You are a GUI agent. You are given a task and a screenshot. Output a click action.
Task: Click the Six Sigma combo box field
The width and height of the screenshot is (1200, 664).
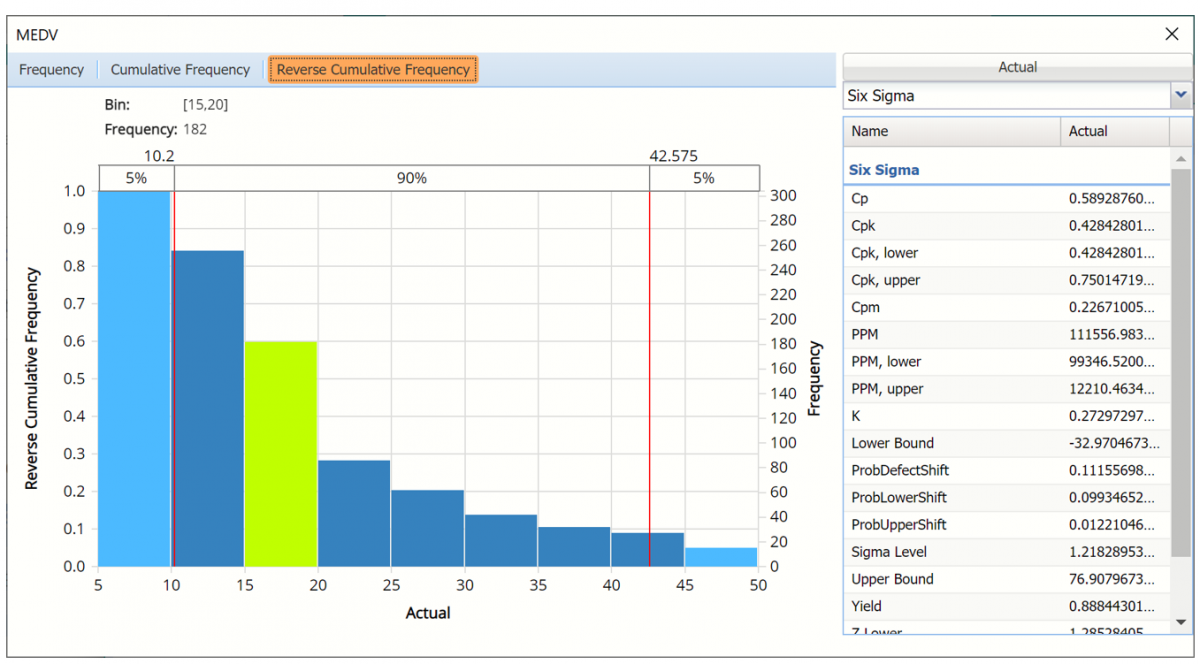tap(1005, 96)
